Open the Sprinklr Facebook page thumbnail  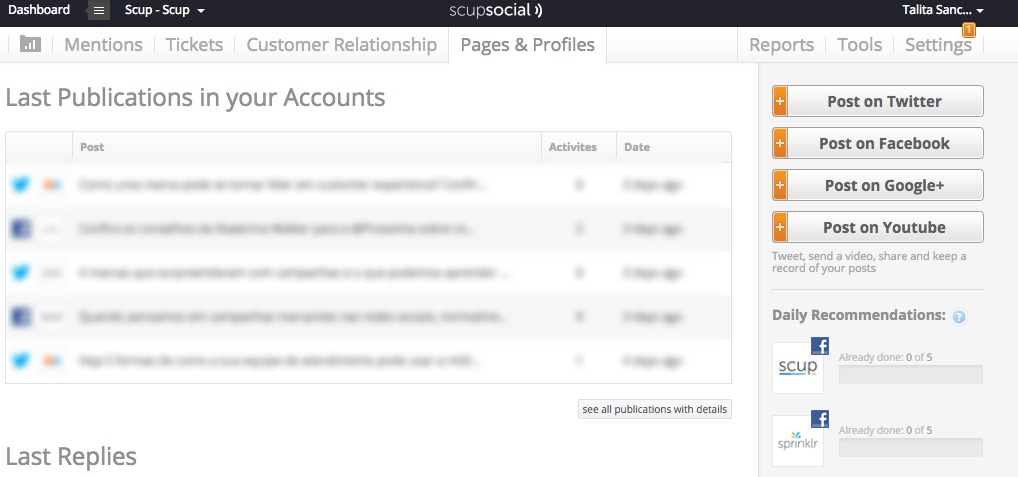tap(798, 441)
